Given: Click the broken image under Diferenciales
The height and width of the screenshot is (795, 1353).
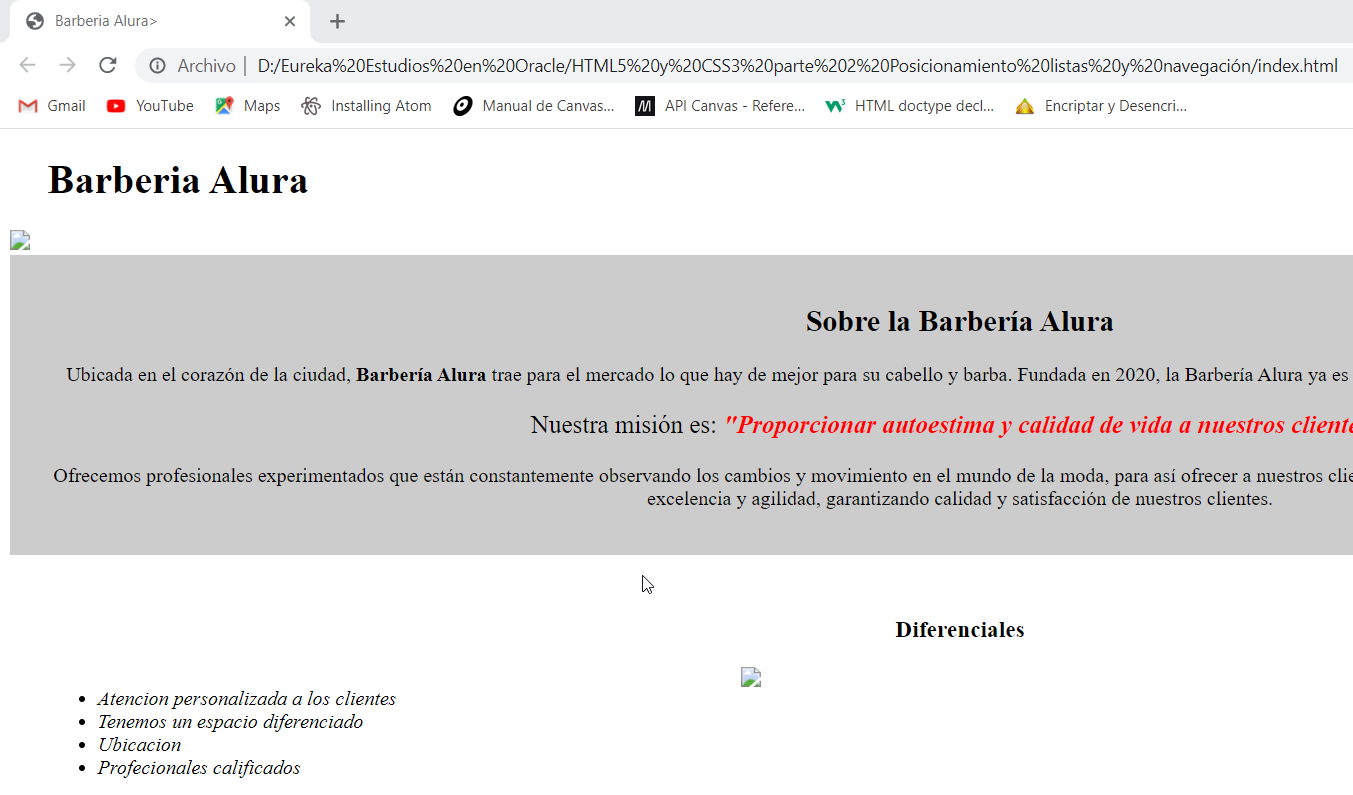Looking at the screenshot, I should tap(751, 677).
